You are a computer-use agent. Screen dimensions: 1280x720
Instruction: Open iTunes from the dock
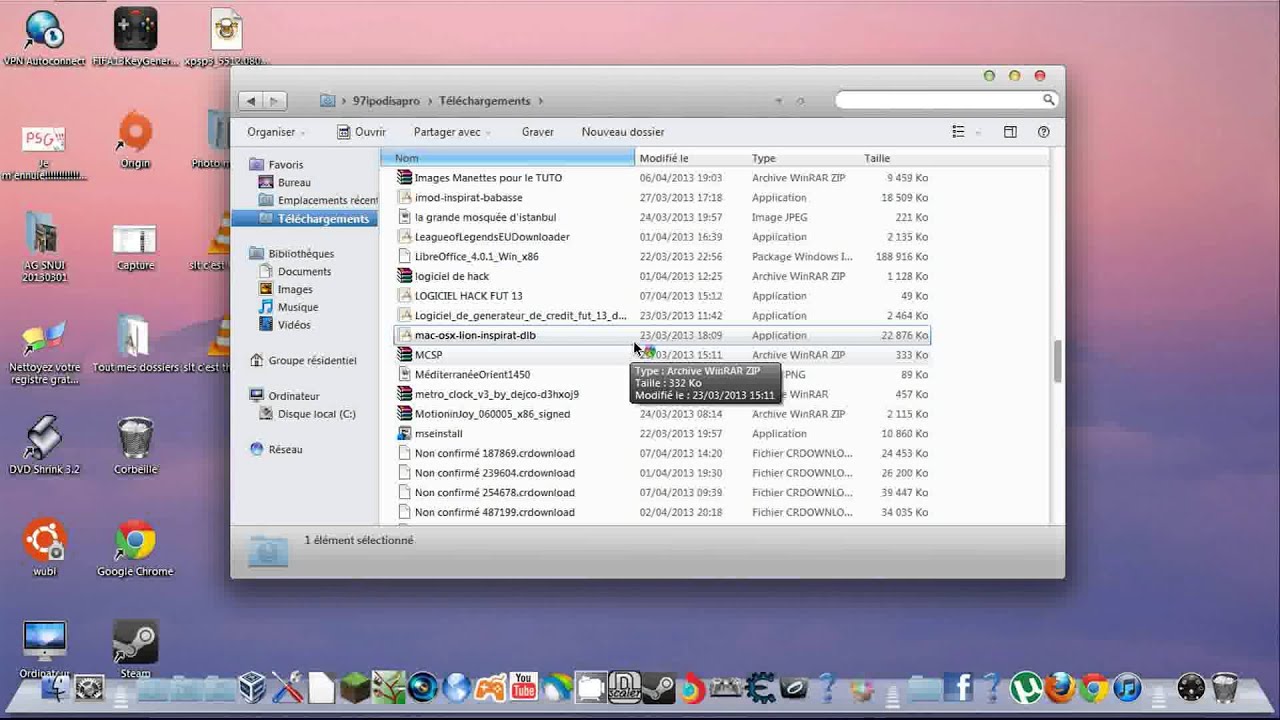[1127, 687]
